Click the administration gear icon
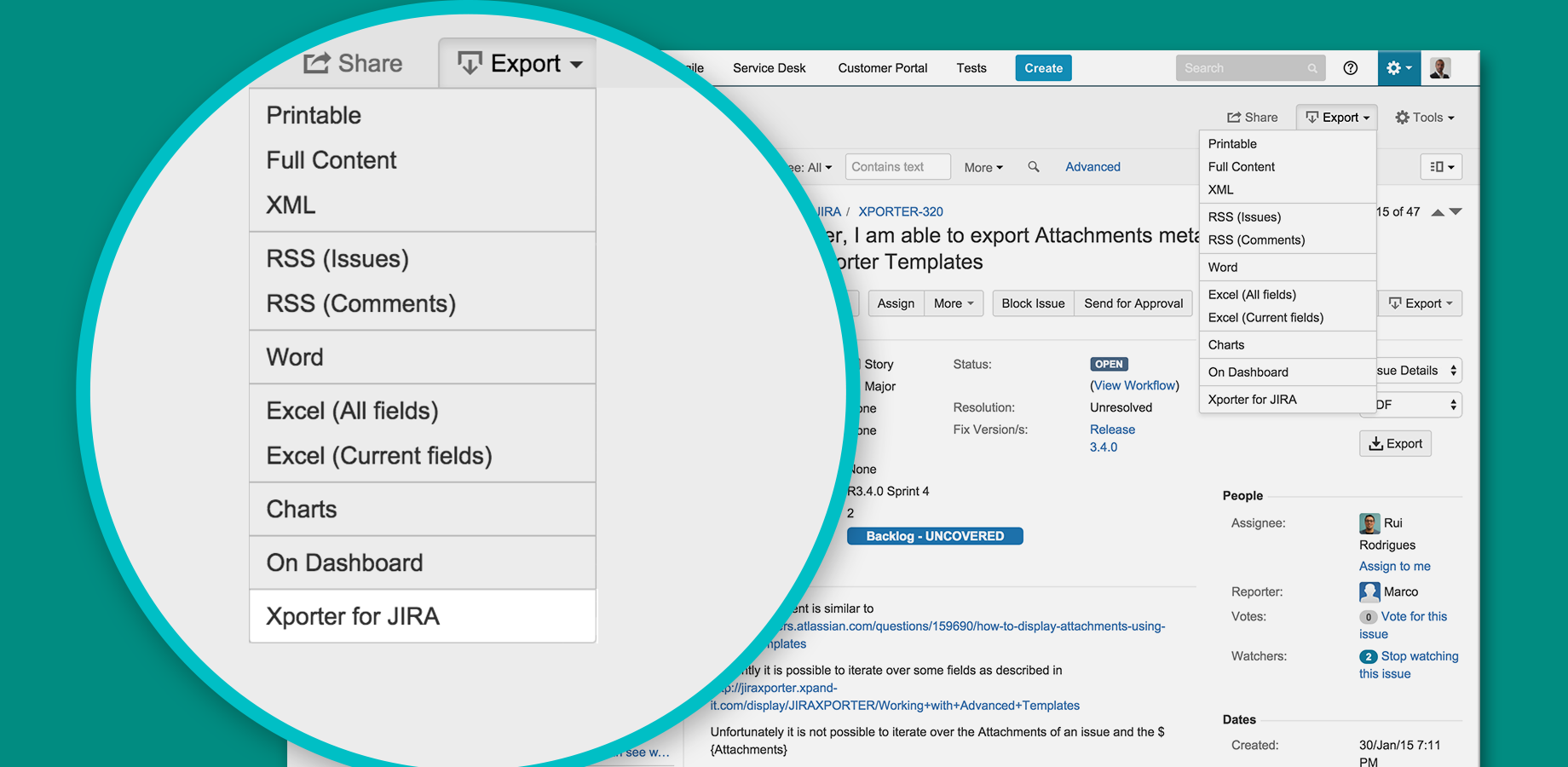 tap(1398, 68)
